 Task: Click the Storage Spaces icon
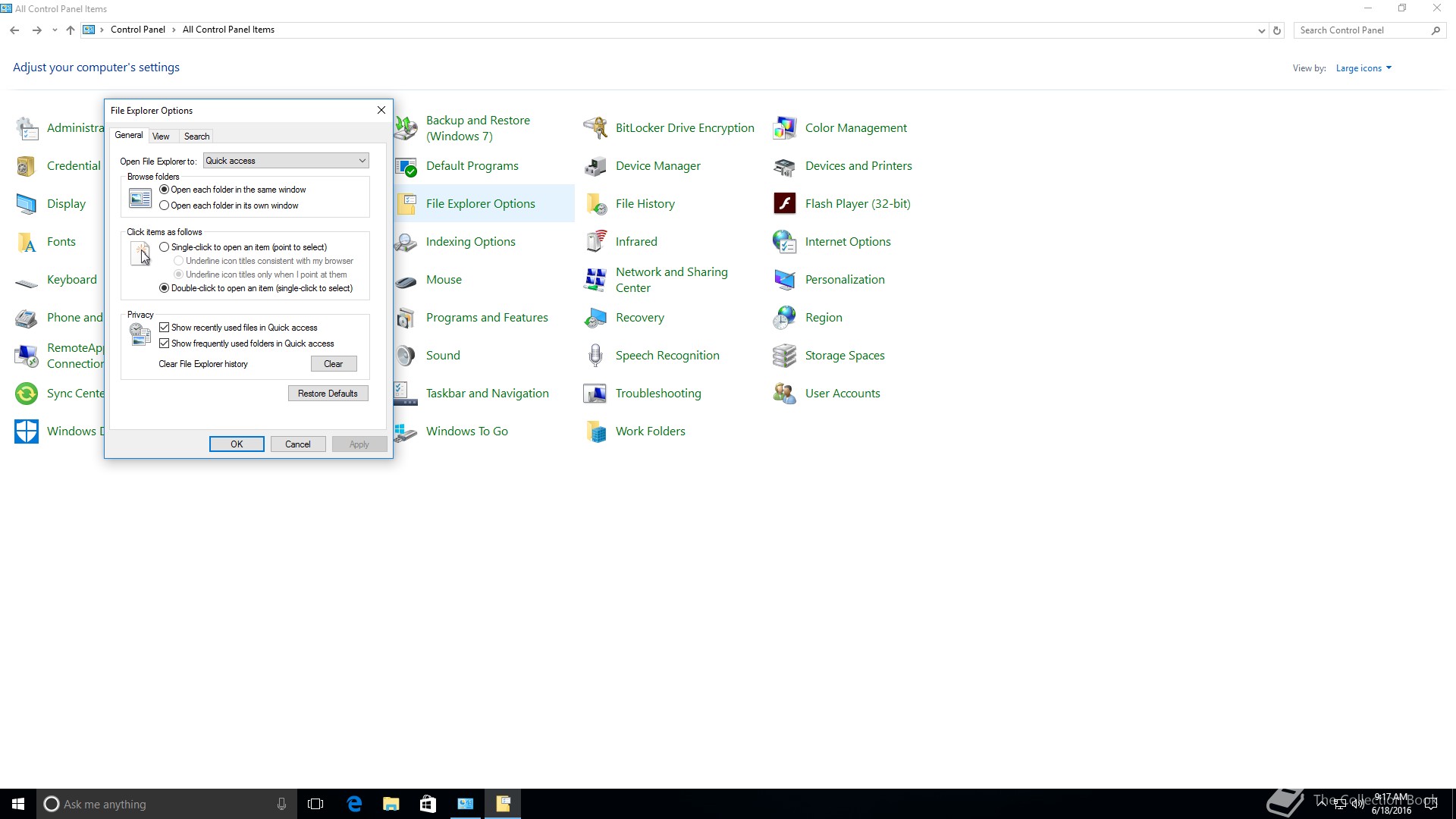pos(785,356)
